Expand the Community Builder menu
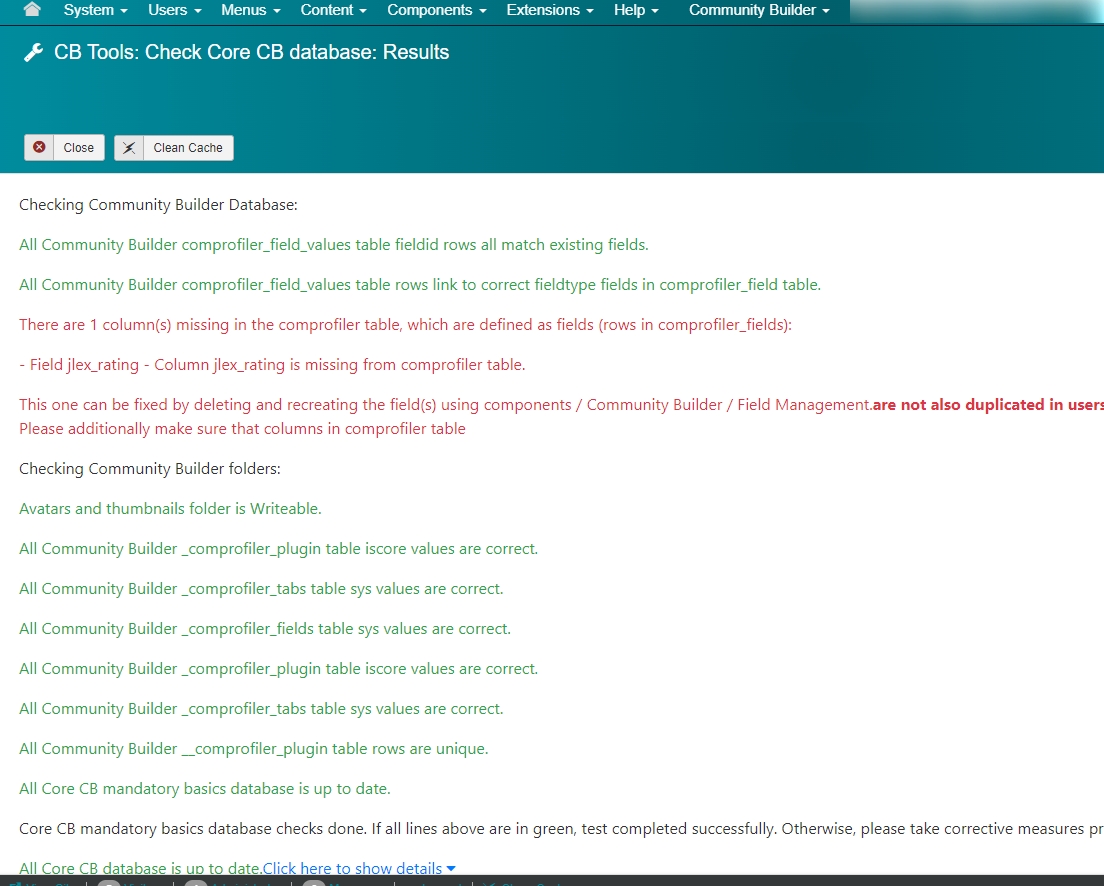The width and height of the screenshot is (1104, 886). [759, 10]
